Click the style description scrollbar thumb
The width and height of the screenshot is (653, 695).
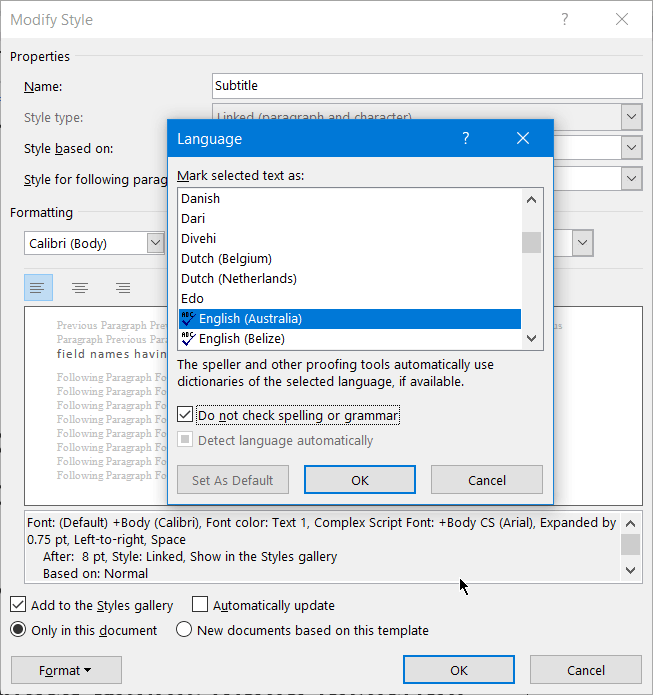coord(630,544)
